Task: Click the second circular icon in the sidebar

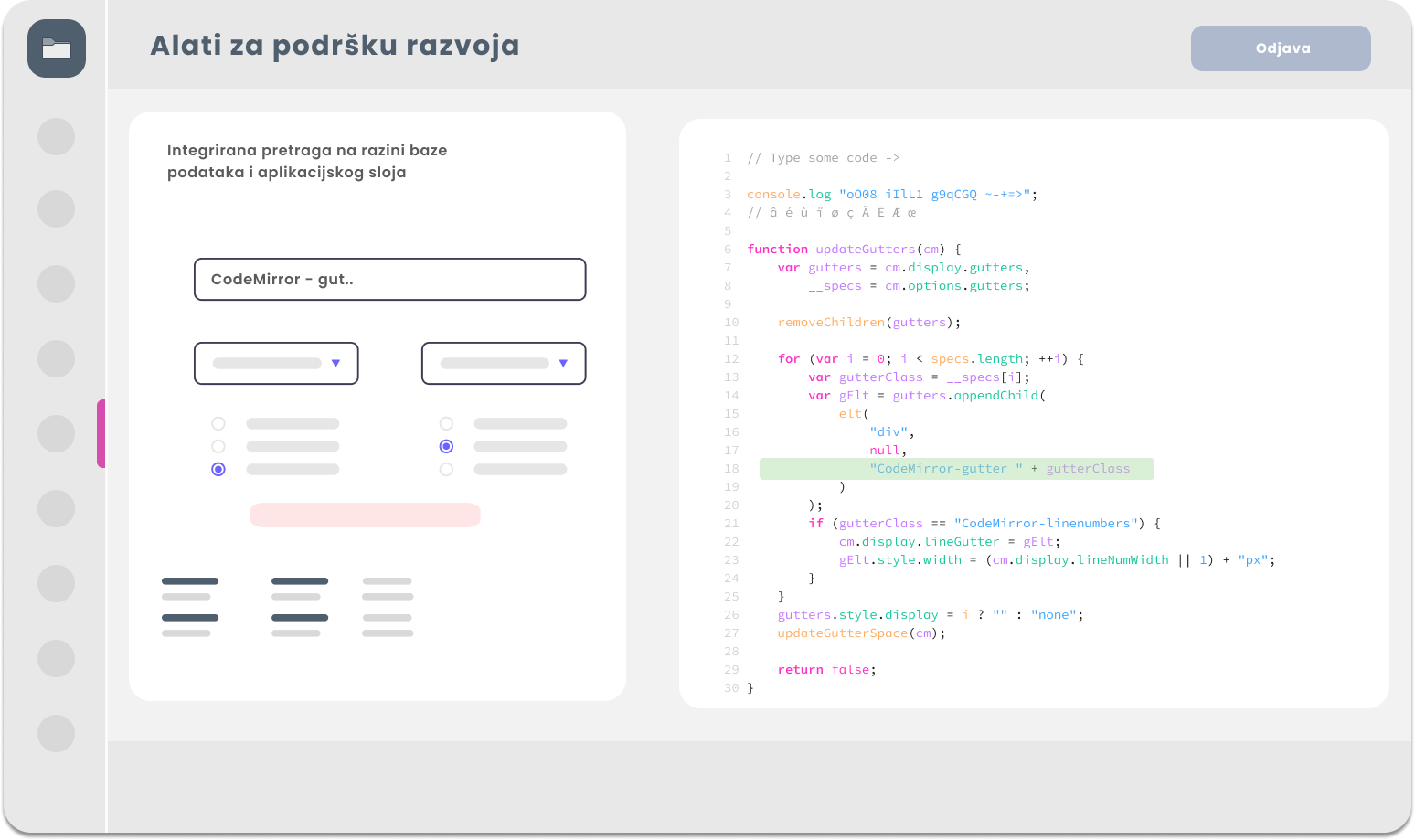Action: tap(57, 208)
